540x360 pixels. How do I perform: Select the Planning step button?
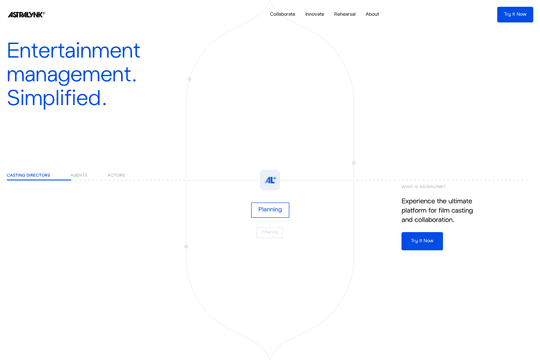[270, 210]
